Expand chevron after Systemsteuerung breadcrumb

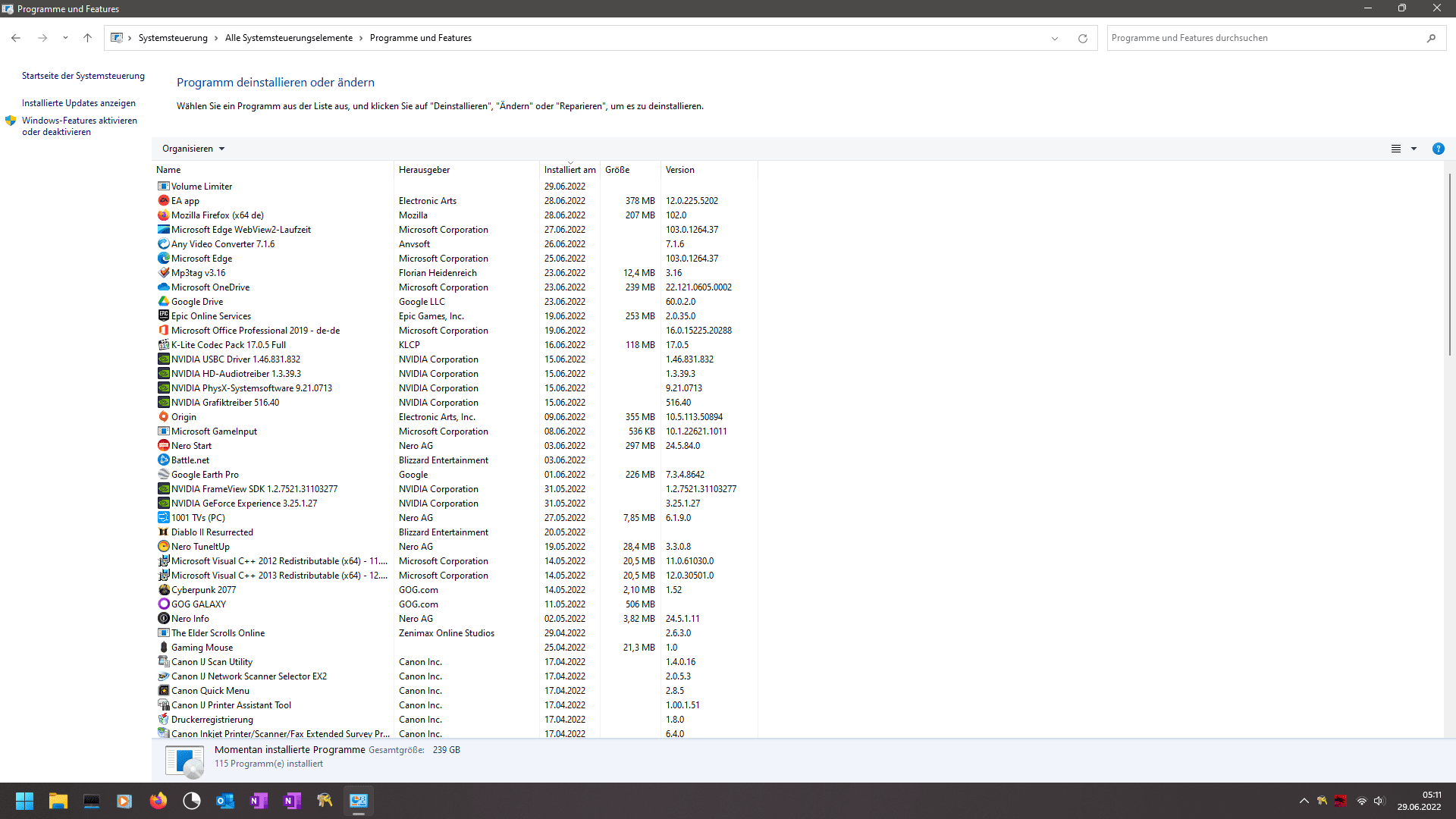point(216,38)
